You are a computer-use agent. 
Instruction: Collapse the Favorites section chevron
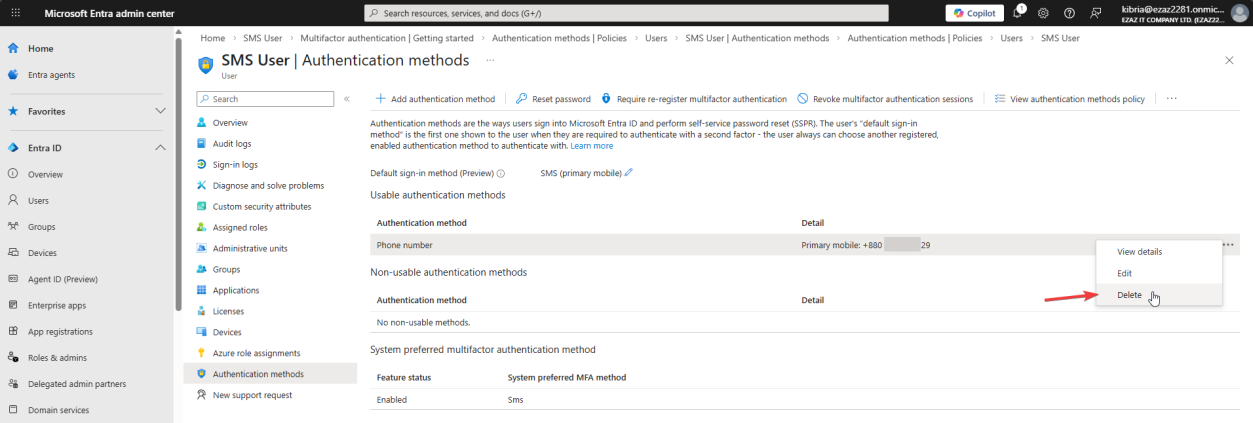160,111
